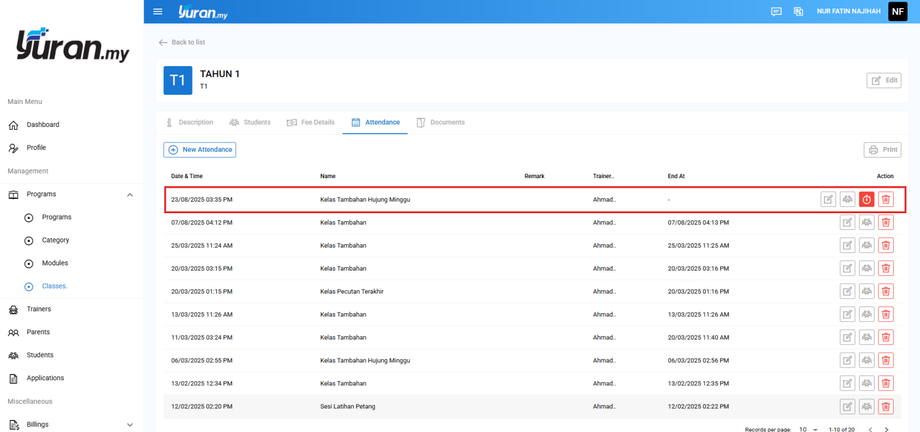Delete the 23/08/2025 attendance record
The image size is (920, 432).
click(885, 199)
